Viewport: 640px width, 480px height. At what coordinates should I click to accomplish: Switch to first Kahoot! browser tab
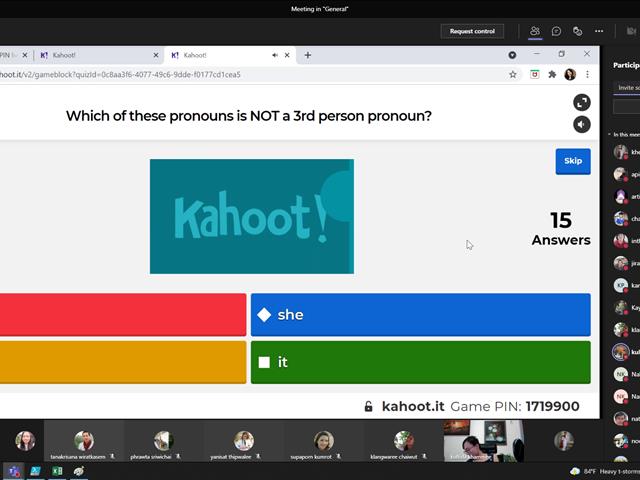pyautogui.click(x=98, y=55)
